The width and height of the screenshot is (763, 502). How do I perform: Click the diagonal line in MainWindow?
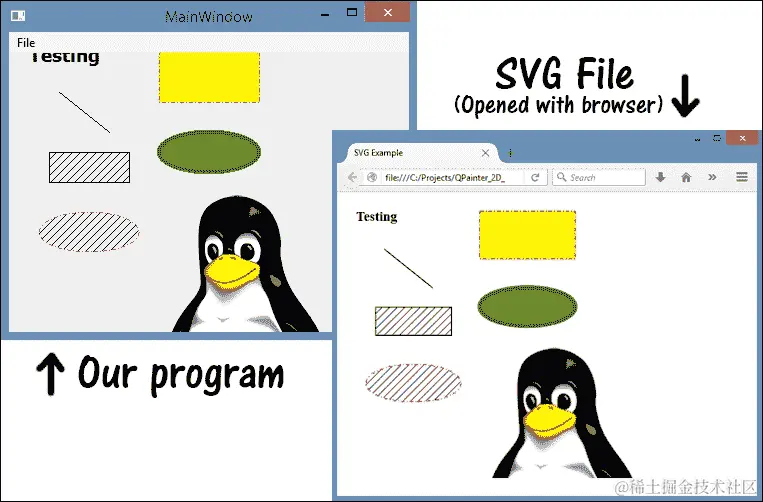click(85, 112)
